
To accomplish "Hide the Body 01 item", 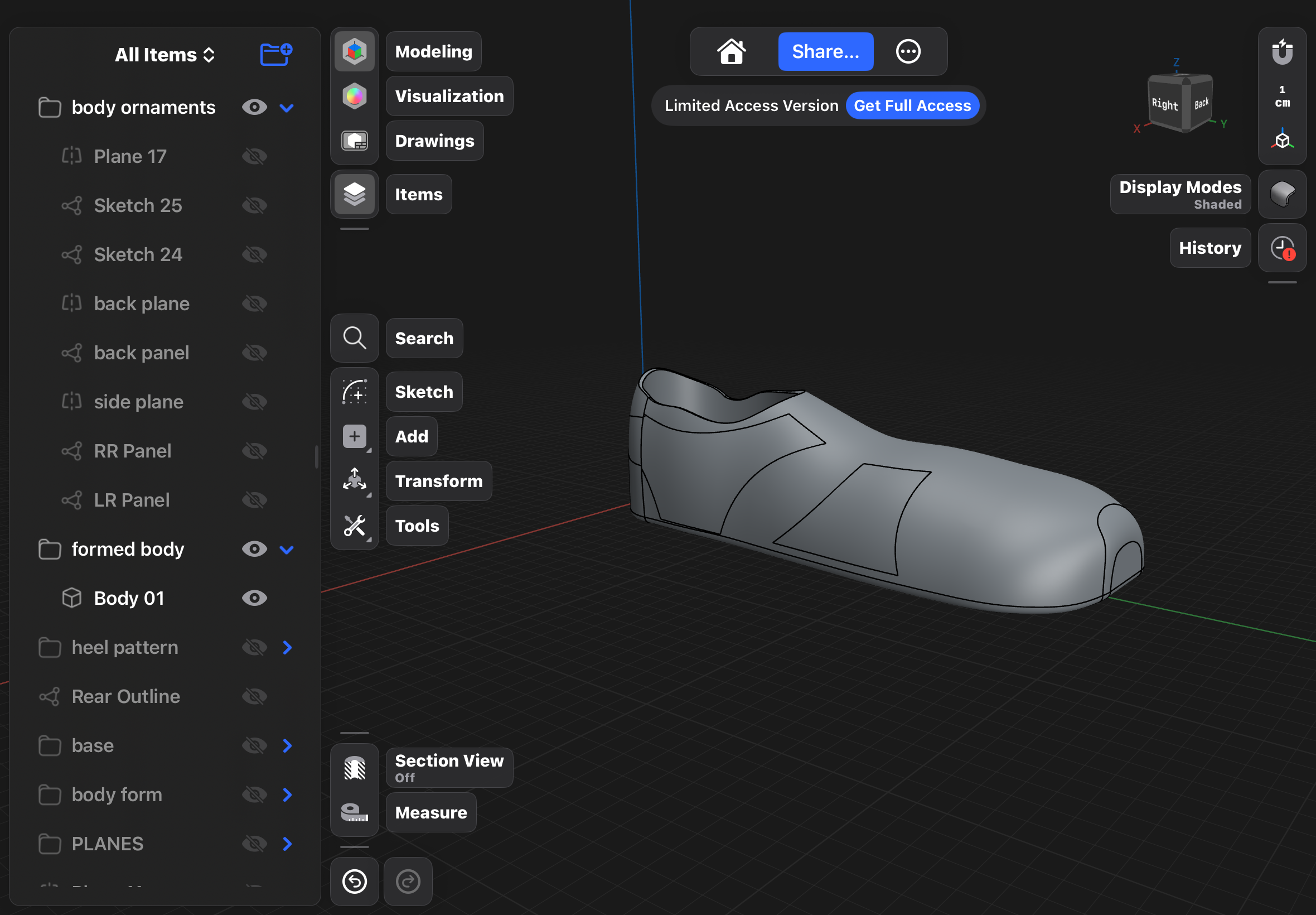I will [x=254, y=598].
